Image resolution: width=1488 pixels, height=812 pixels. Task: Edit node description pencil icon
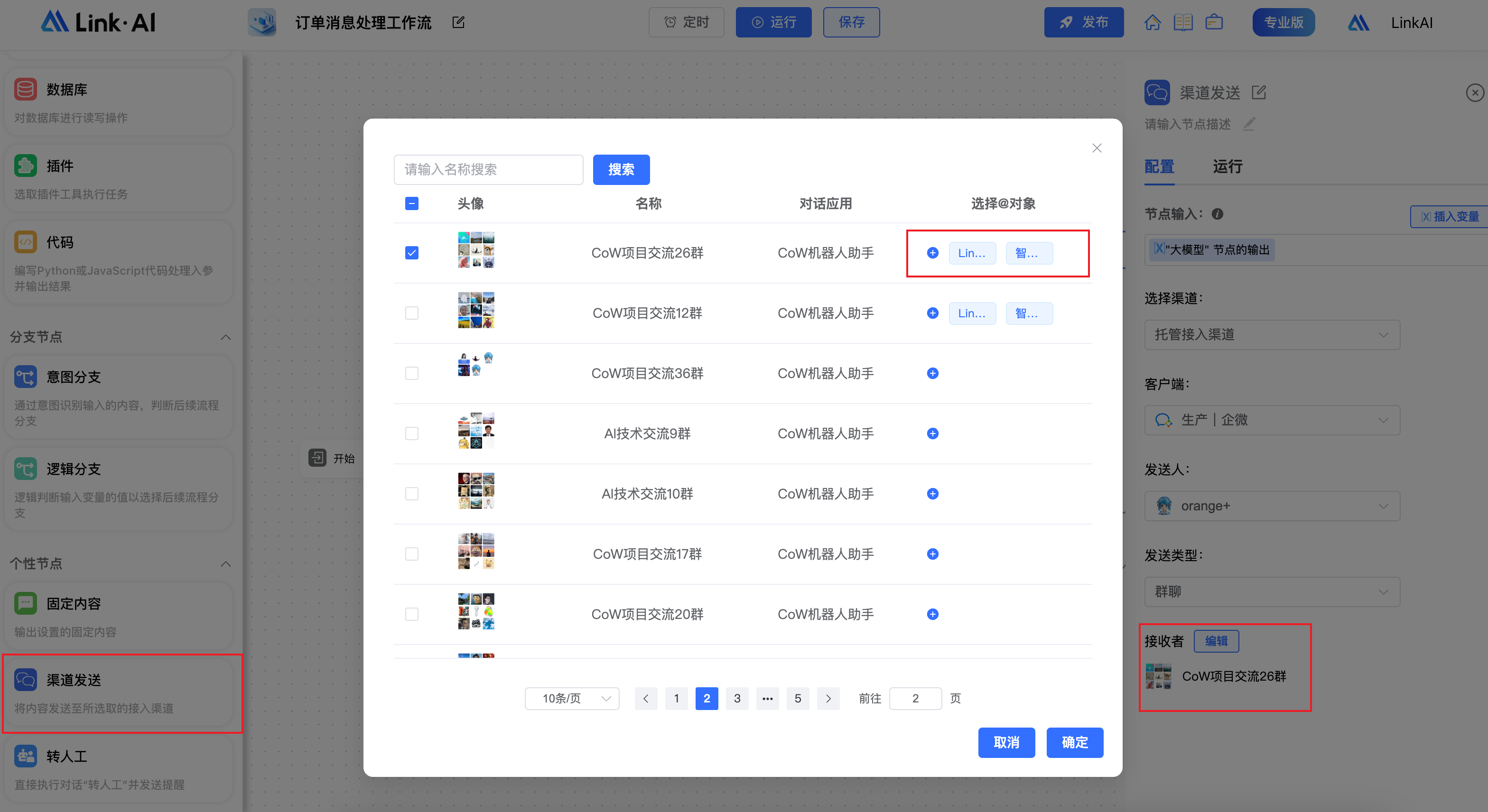coord(1249,124)
